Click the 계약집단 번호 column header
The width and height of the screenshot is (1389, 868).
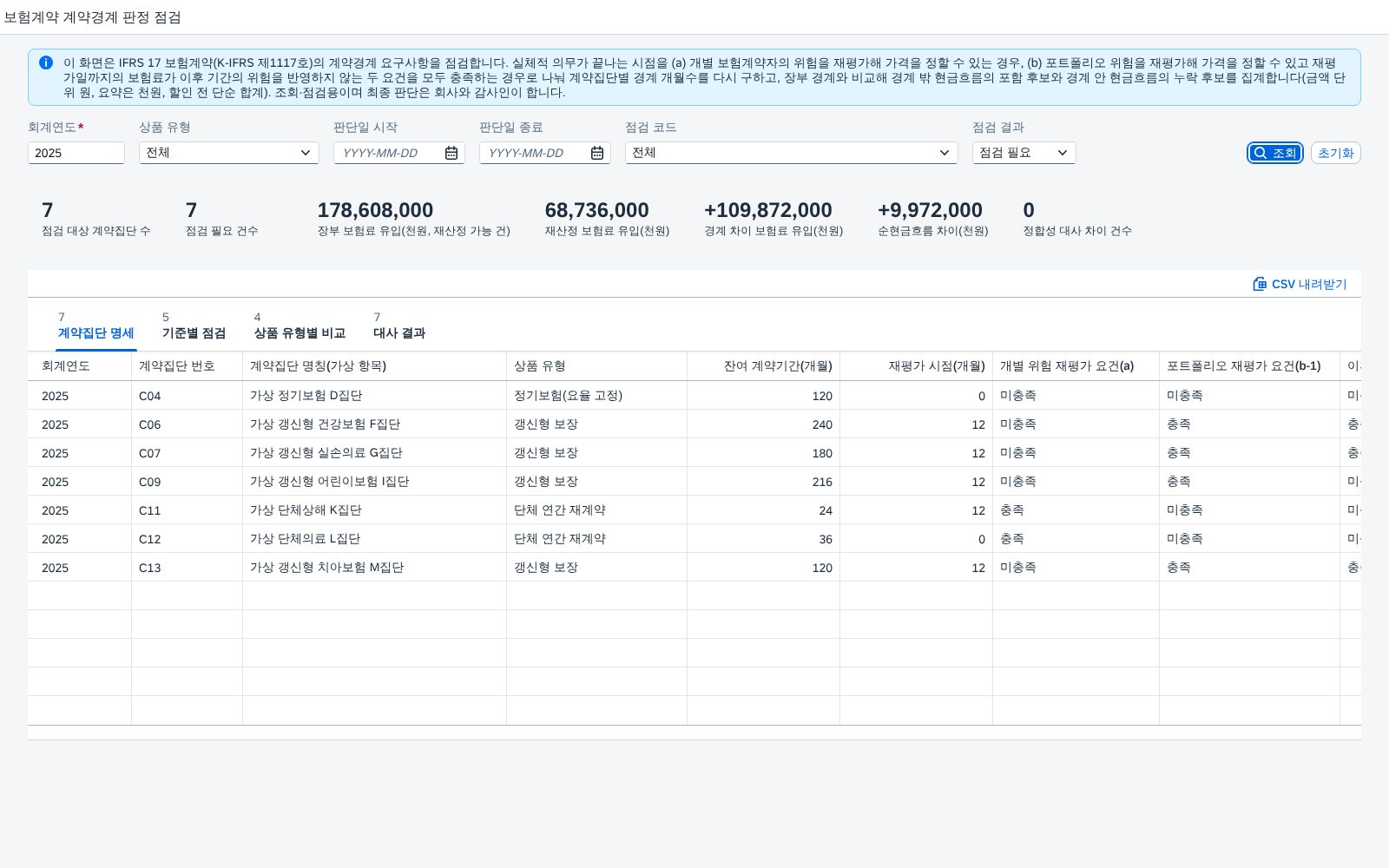(x=187, y=366)
